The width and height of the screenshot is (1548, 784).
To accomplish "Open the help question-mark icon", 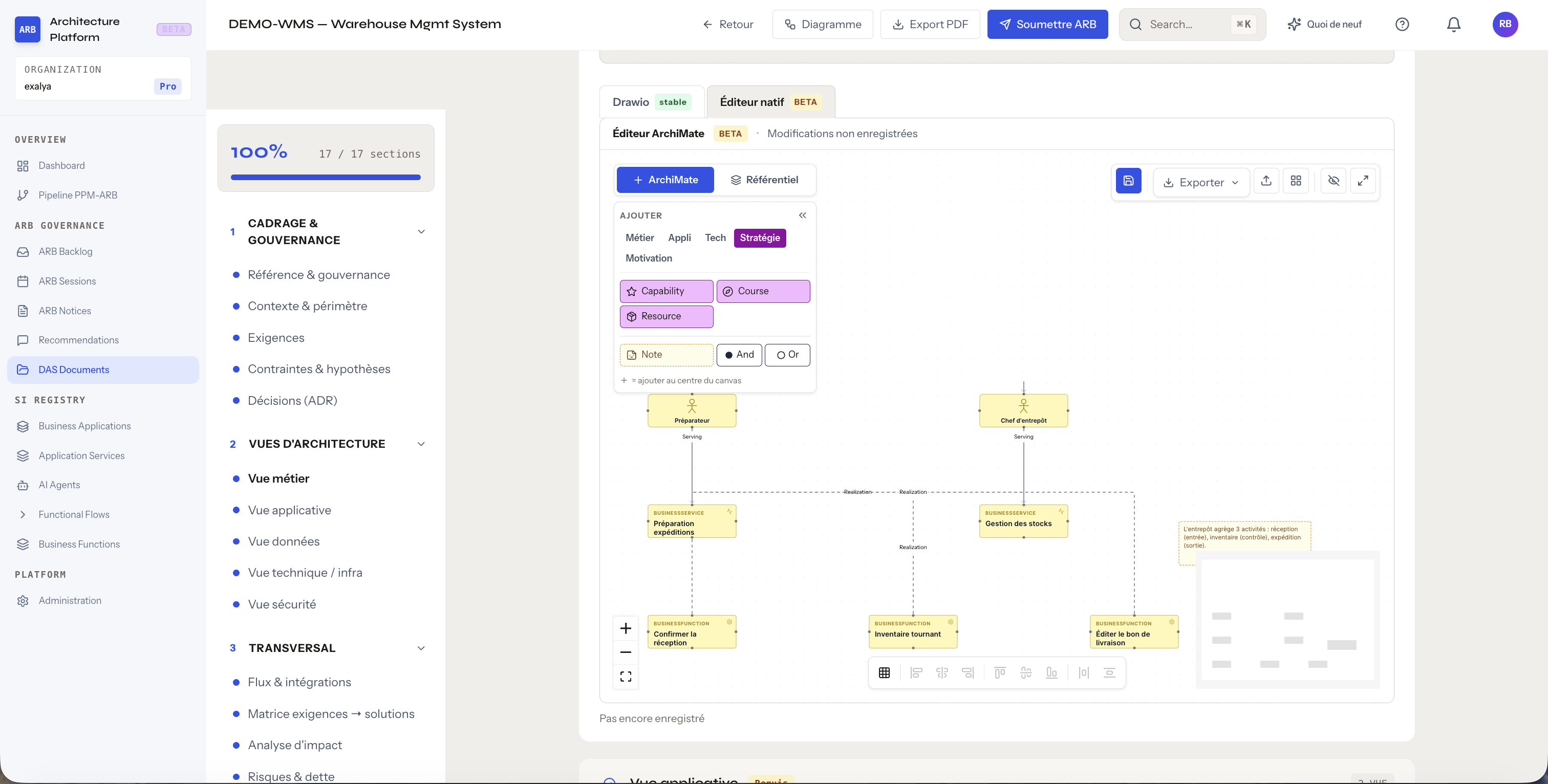I will coord(1402,25).
